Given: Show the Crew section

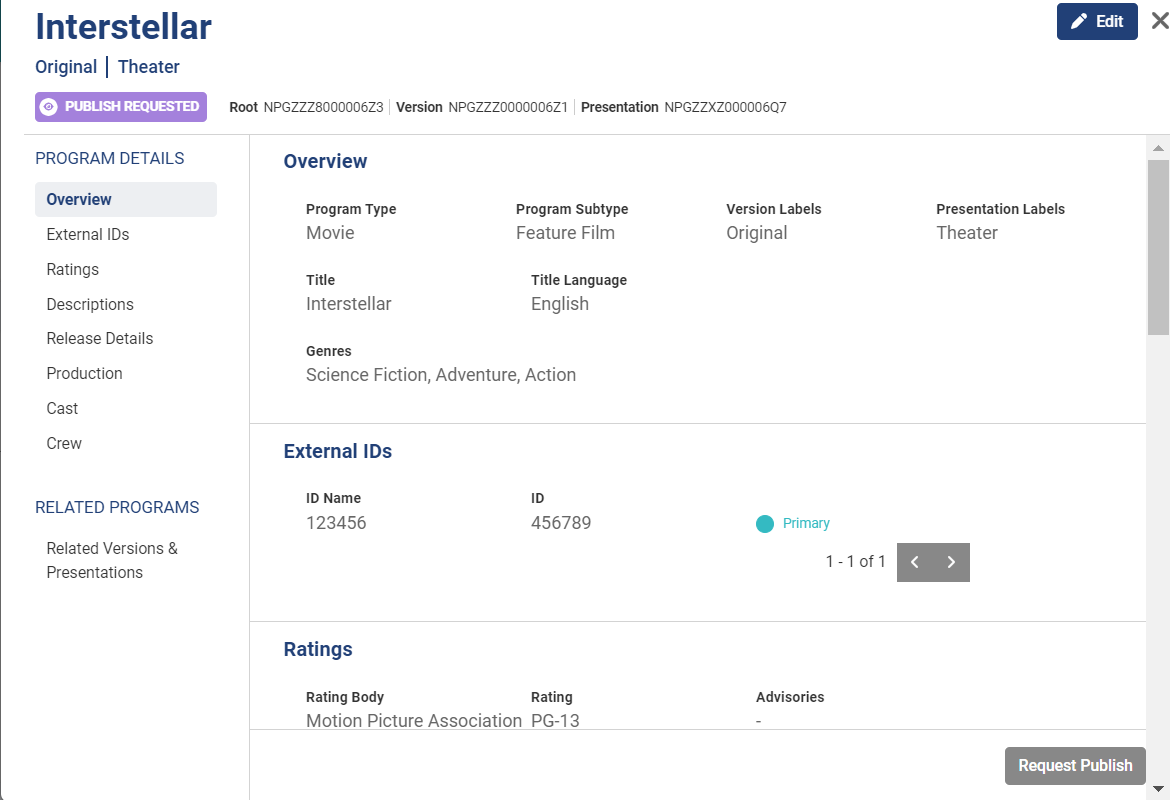Looking at the screenshot, I should pyautogui.click(x=64, y=444).
